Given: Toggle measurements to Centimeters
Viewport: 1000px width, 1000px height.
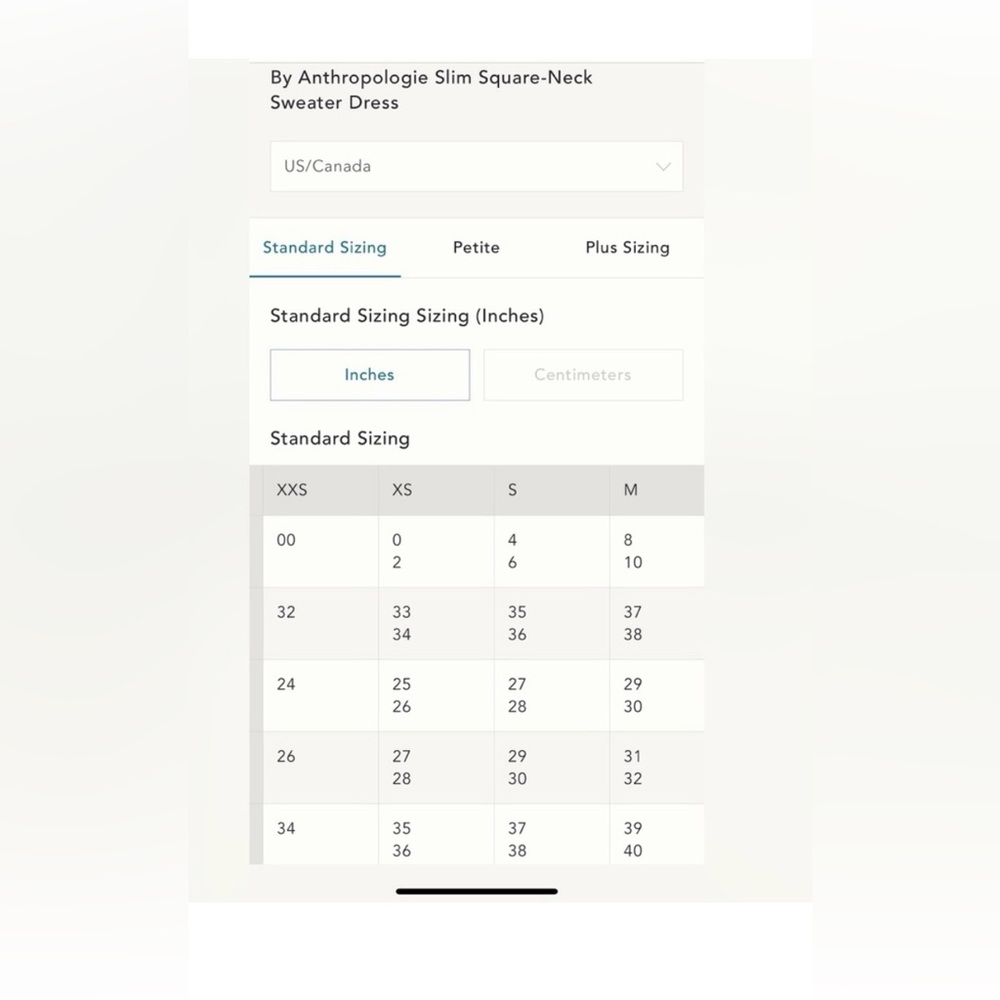Looking at the screenshot, I should coord(583,375).
